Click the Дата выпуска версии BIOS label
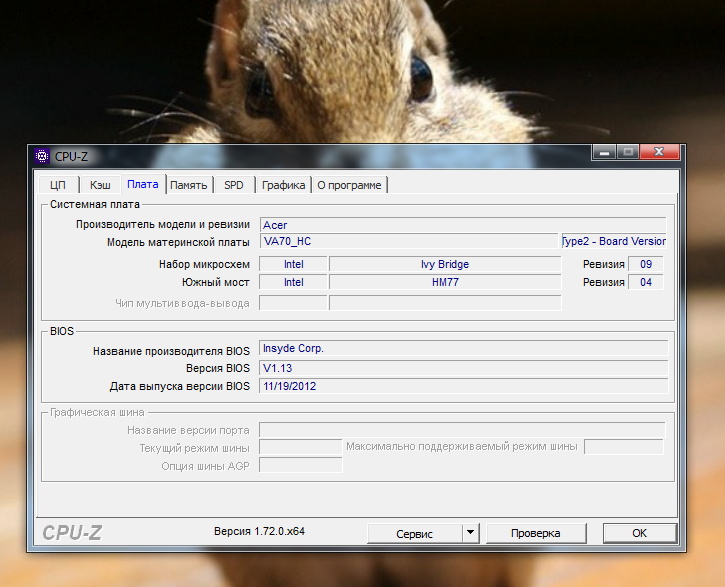This screenshot has width=725, height=587. pyautogui.click(x=179, y=386)
